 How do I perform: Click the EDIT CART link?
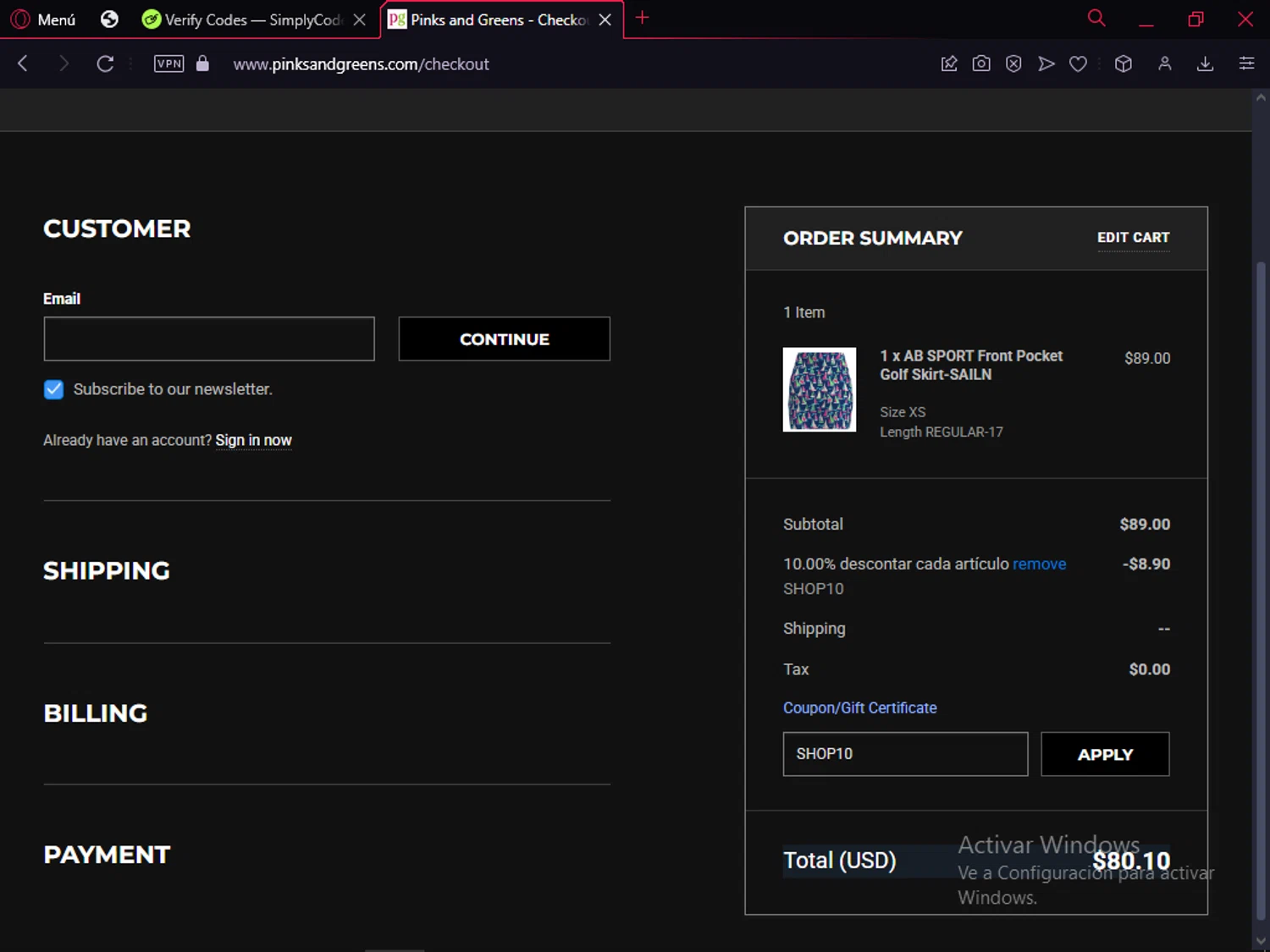click(1133, 238)
